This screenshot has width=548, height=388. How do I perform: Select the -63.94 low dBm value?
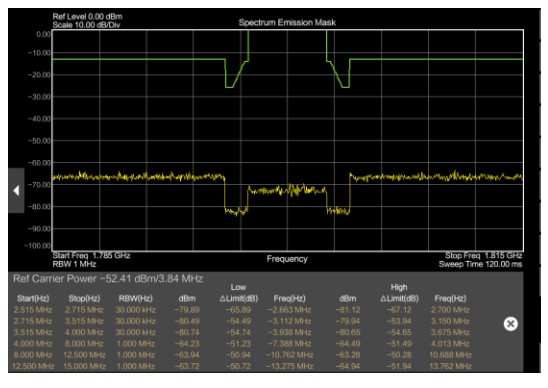pos(187,355)
